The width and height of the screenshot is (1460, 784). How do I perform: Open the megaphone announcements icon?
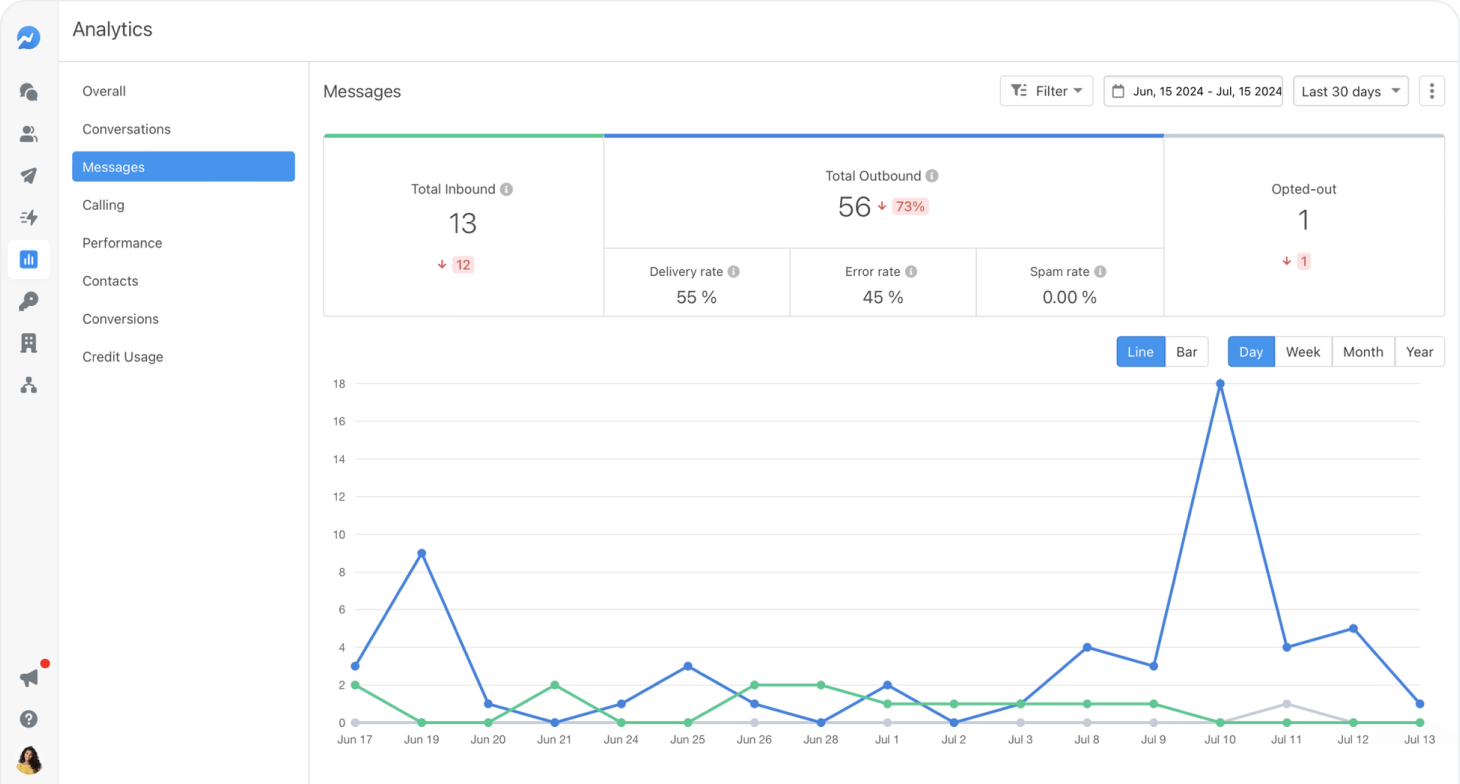click(x=29, y=677)
